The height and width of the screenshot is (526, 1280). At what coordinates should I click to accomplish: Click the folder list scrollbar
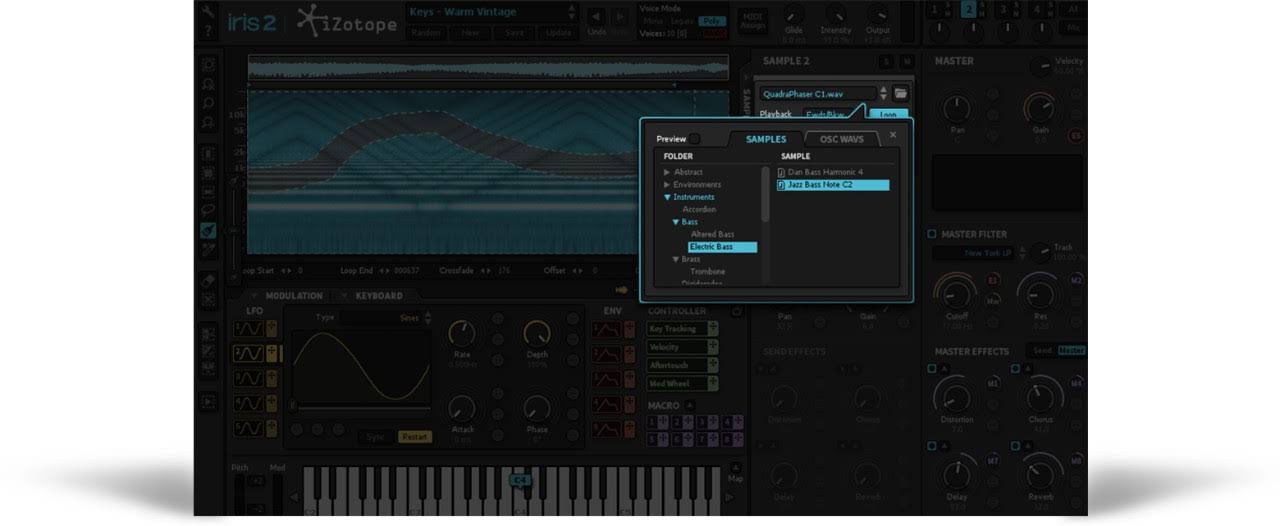pos(766,195)
